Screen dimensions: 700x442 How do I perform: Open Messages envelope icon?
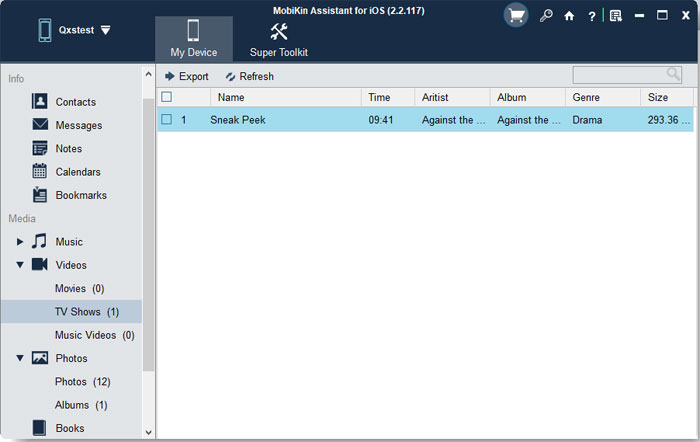[40, 125]
